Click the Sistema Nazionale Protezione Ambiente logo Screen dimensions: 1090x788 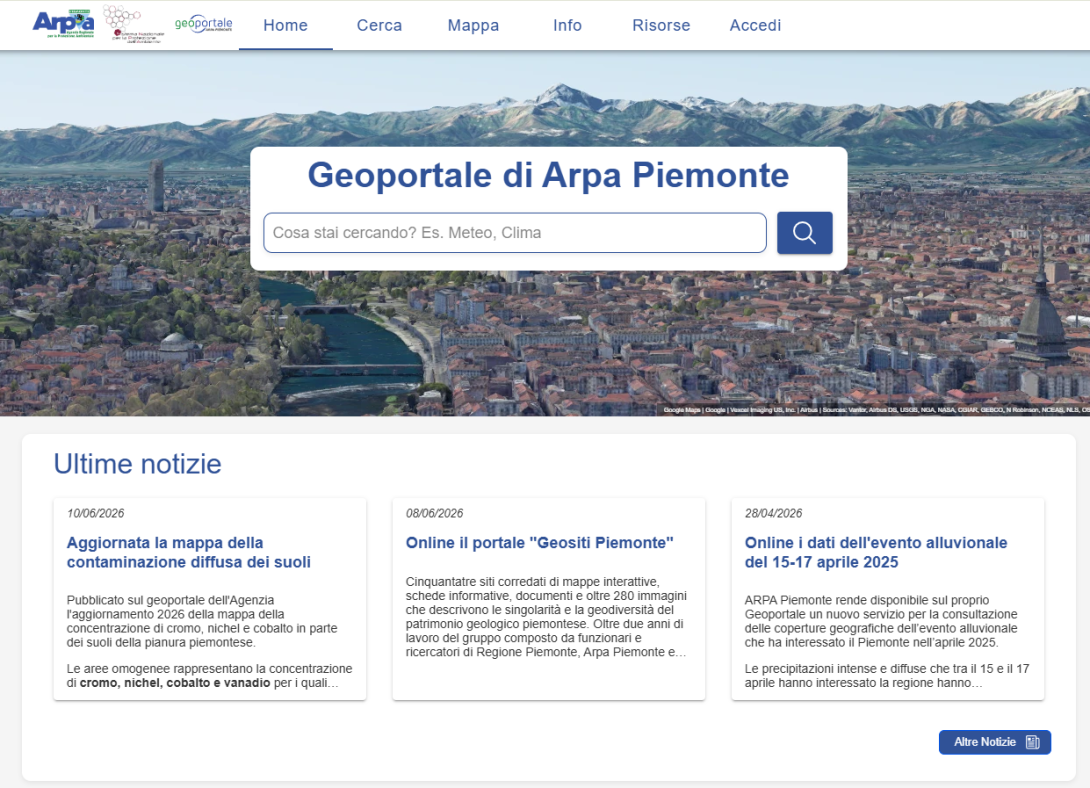coord(134,25)
